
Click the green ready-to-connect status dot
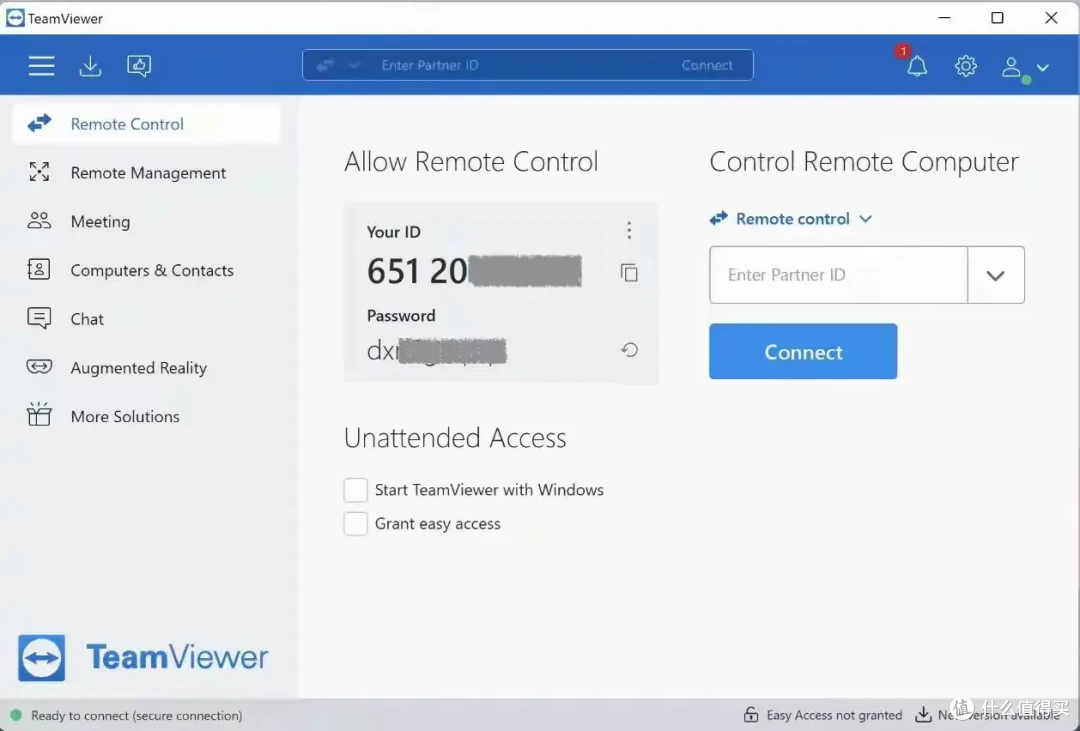[16, 715]
